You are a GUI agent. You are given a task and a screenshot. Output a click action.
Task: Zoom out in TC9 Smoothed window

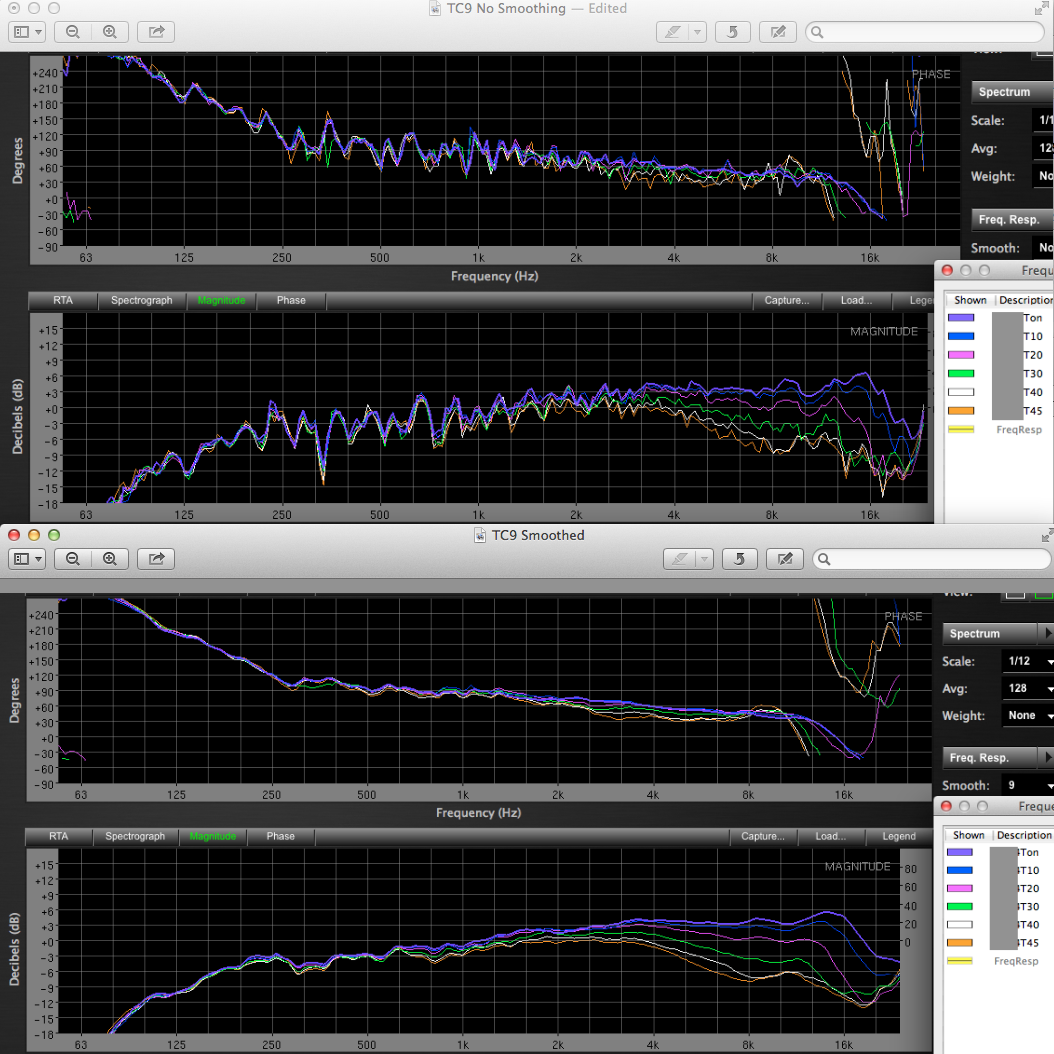pyautogui.click(x=73, y=559)
